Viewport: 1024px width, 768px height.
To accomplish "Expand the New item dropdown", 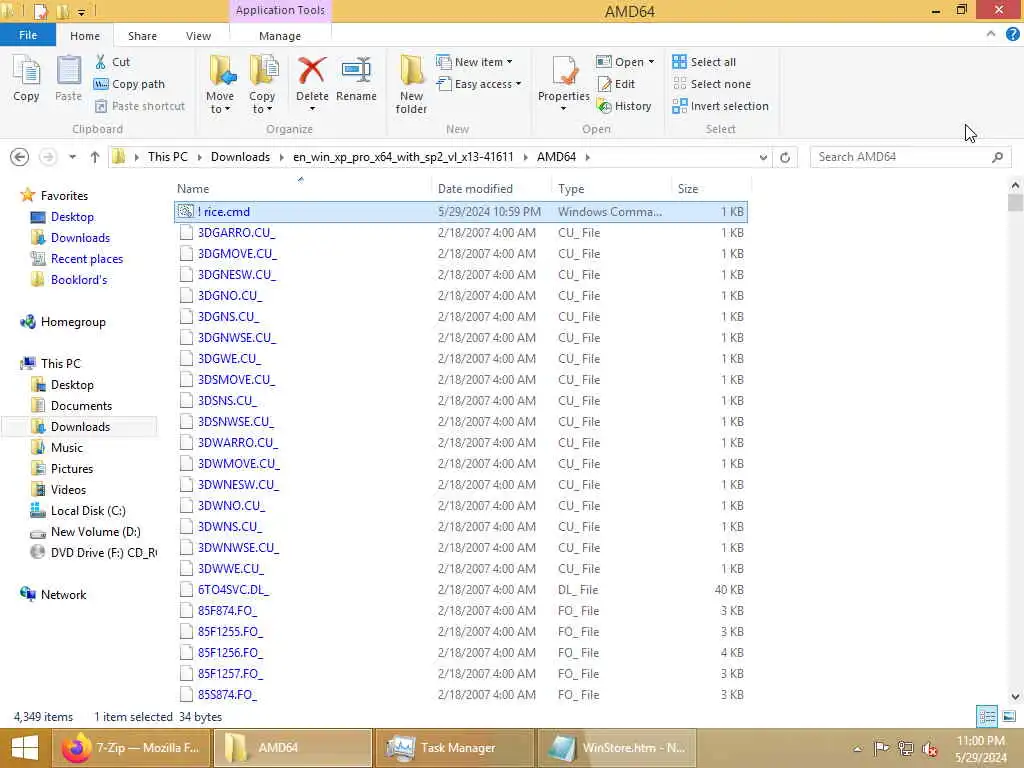I will pos(509,62).
